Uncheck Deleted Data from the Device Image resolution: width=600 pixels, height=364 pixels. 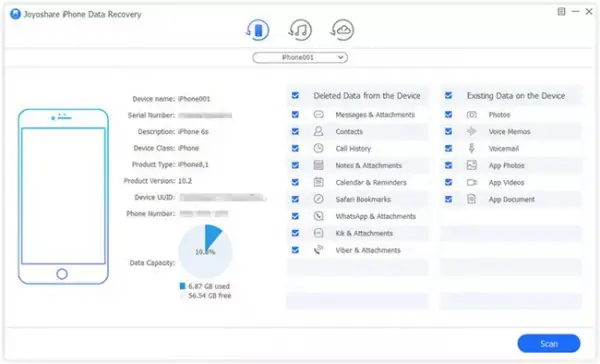(295, 95)
